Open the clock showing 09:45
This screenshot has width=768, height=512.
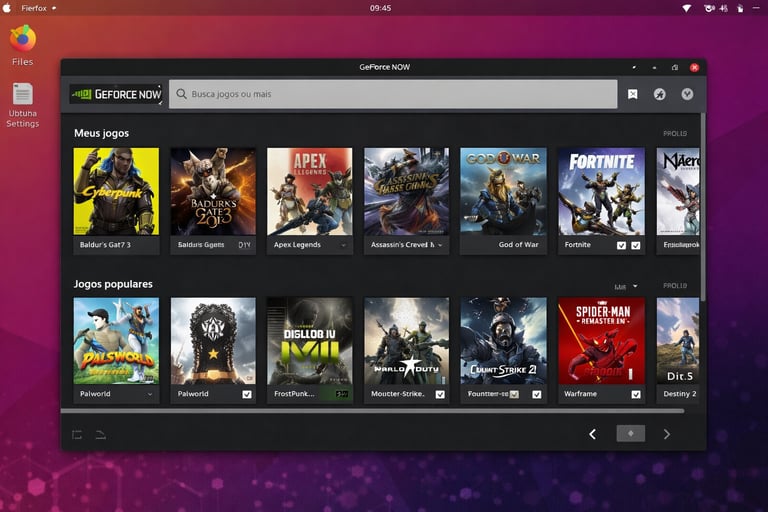tap(380, 8)
